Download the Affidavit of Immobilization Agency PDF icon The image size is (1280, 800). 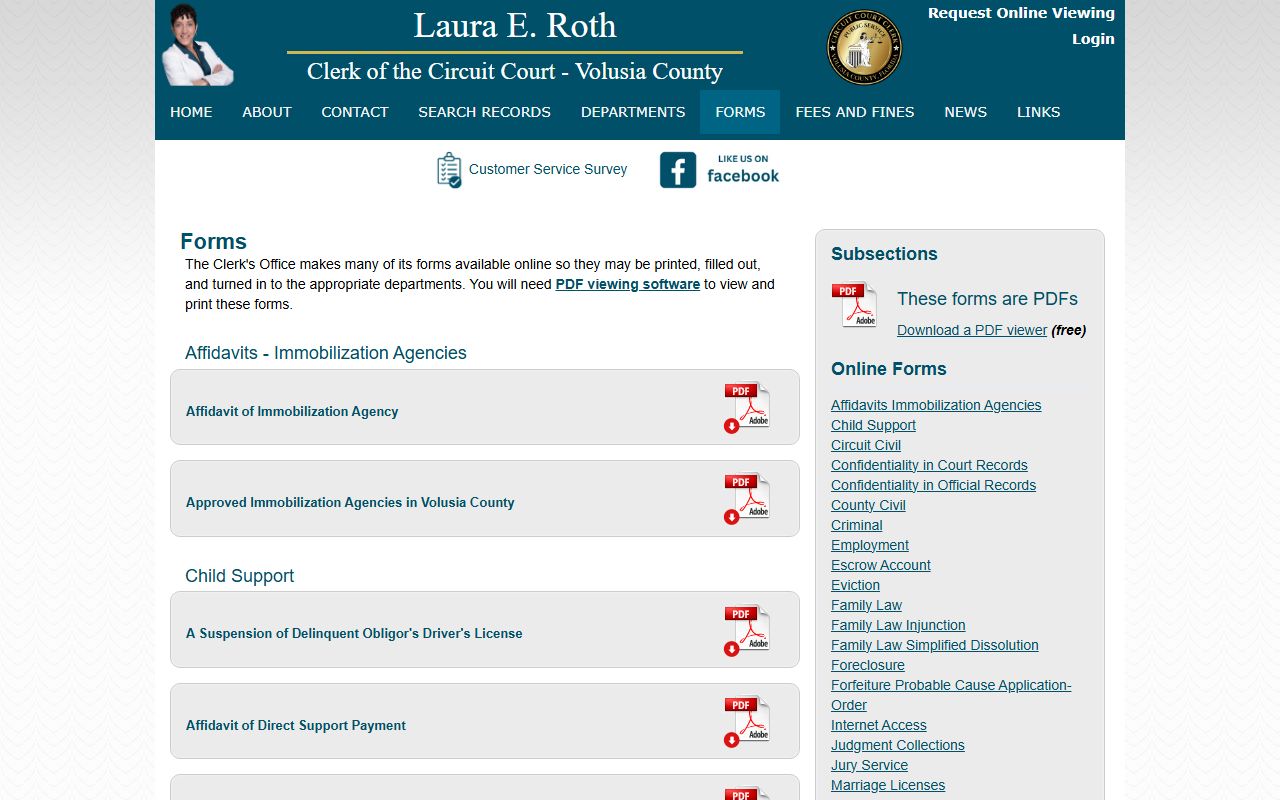click(747, 407)
